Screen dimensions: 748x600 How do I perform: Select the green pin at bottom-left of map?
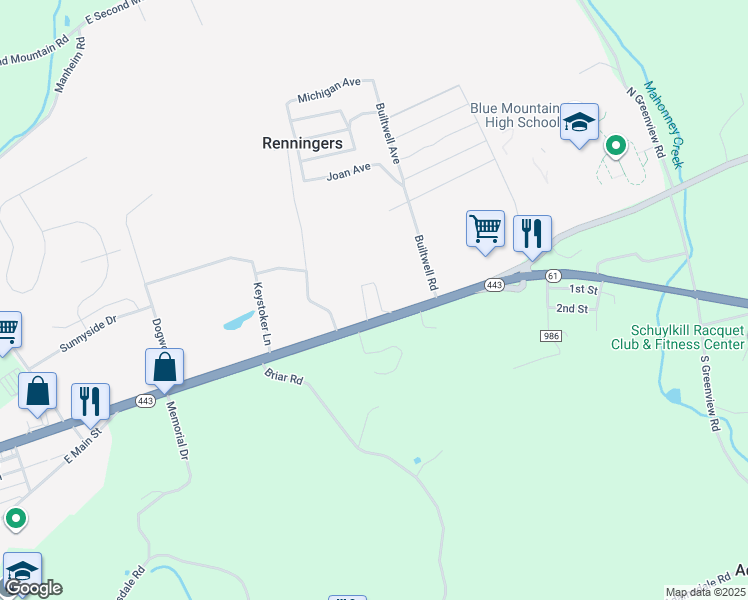click(x=16, y=518)
